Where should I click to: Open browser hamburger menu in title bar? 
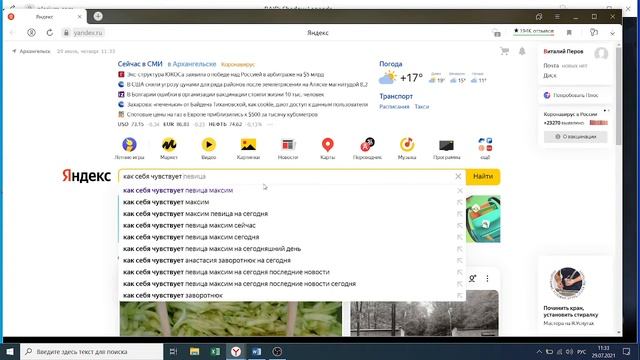coord(557,16)
